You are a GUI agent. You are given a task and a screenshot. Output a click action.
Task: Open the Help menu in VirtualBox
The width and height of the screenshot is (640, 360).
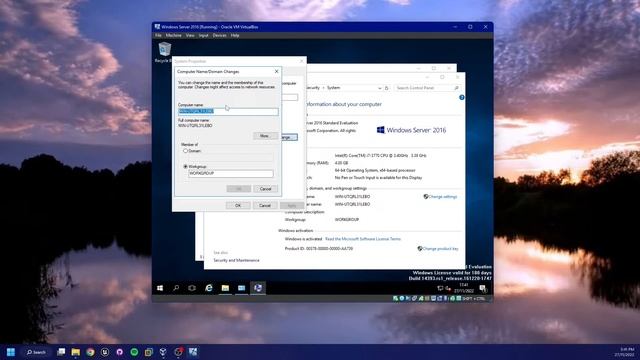tap(235, 36)
